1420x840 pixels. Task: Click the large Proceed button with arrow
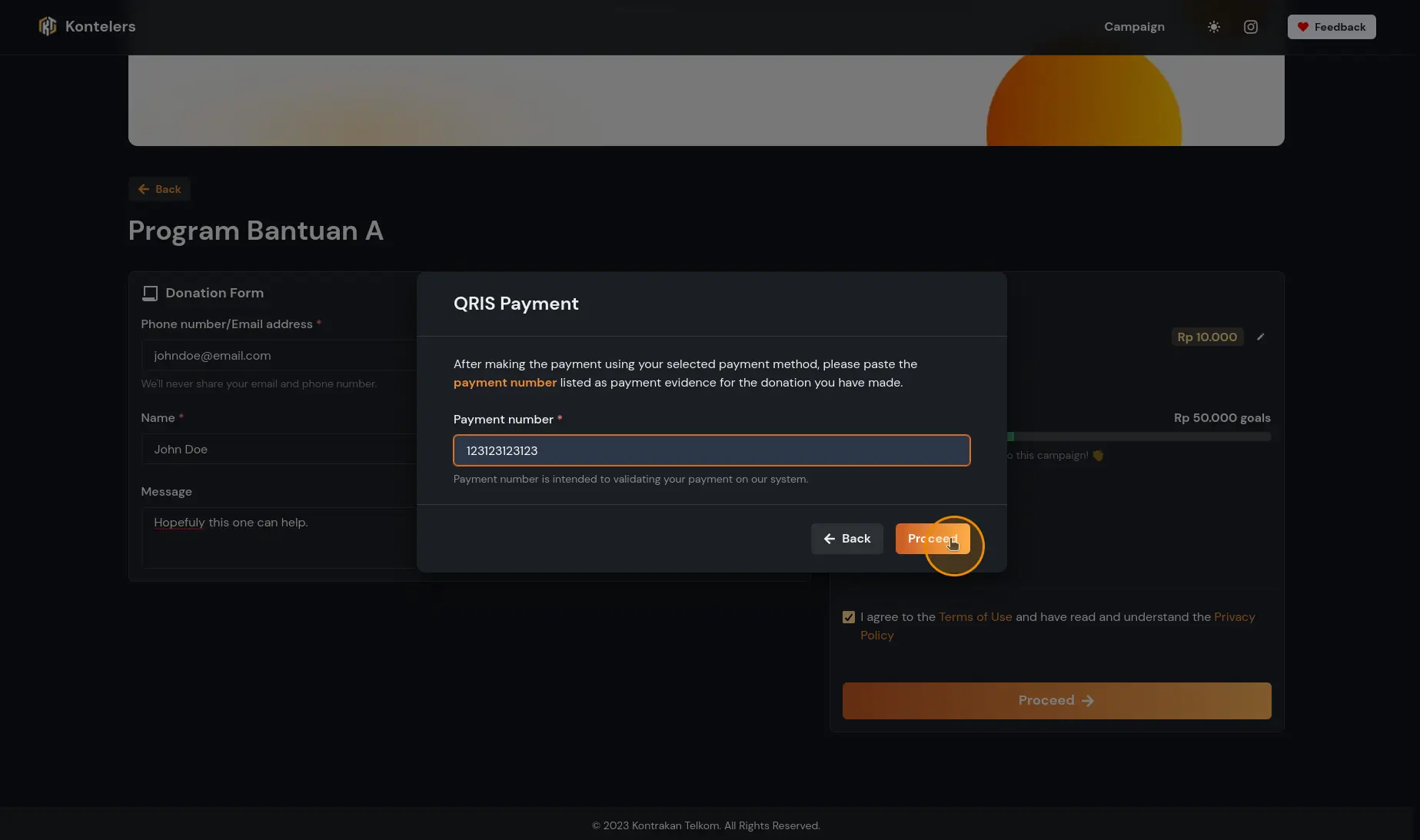coord(1056,701)
